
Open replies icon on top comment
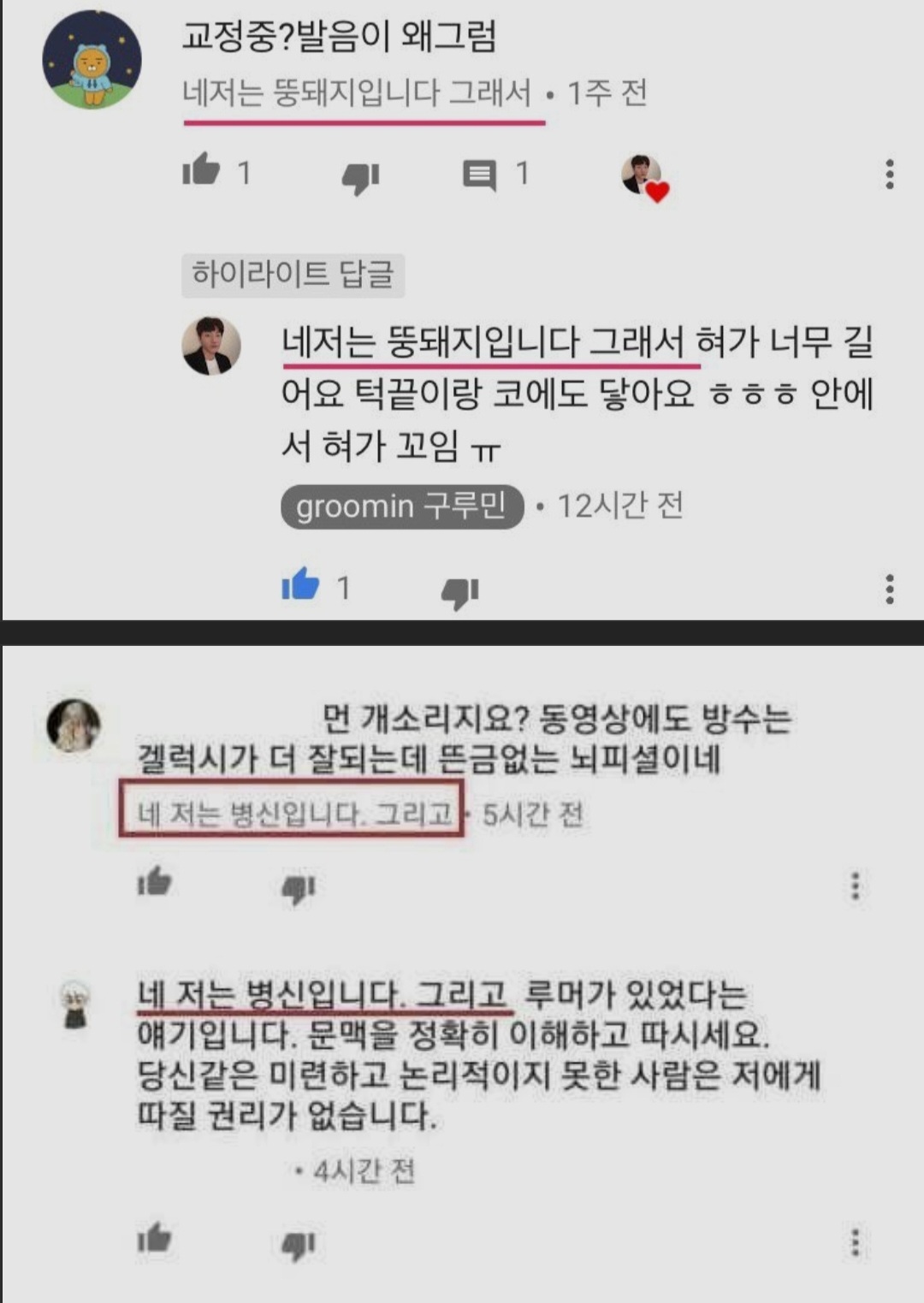click(x=479, y=175)
